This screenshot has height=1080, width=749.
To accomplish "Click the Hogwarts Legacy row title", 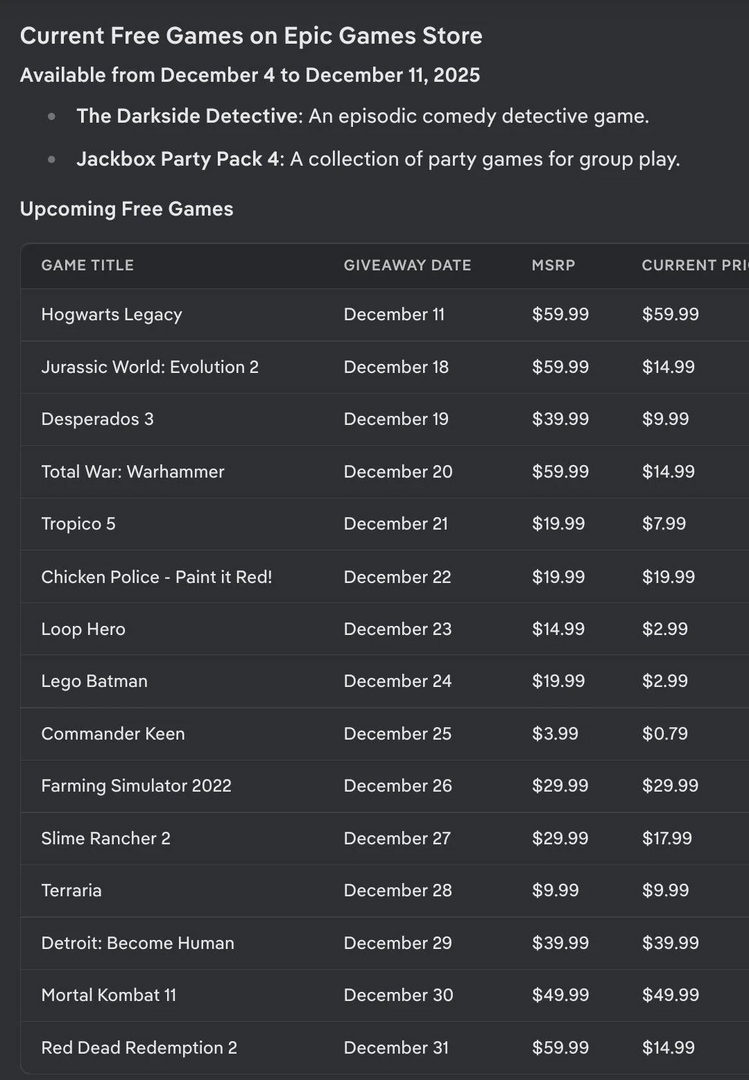I will tap(111, 314).
